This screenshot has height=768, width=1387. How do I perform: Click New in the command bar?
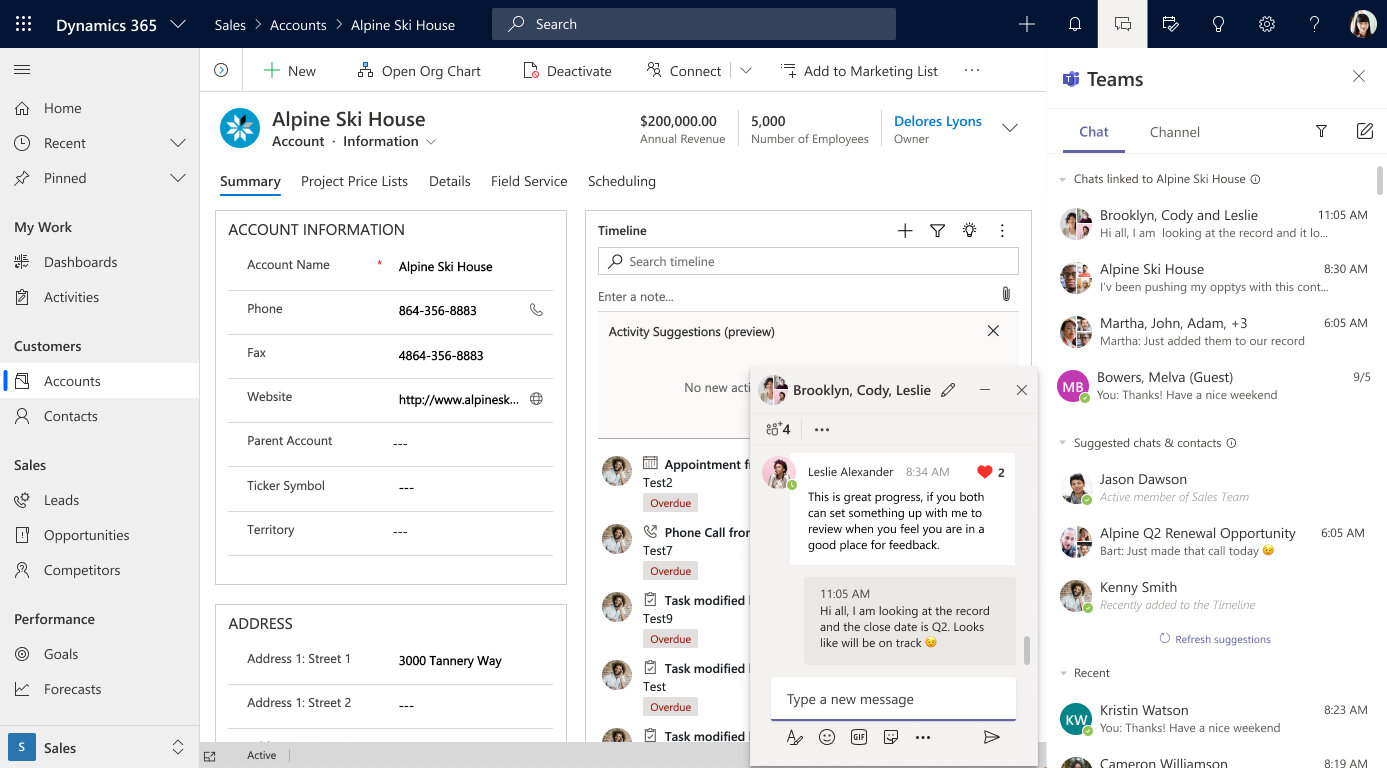289,70
